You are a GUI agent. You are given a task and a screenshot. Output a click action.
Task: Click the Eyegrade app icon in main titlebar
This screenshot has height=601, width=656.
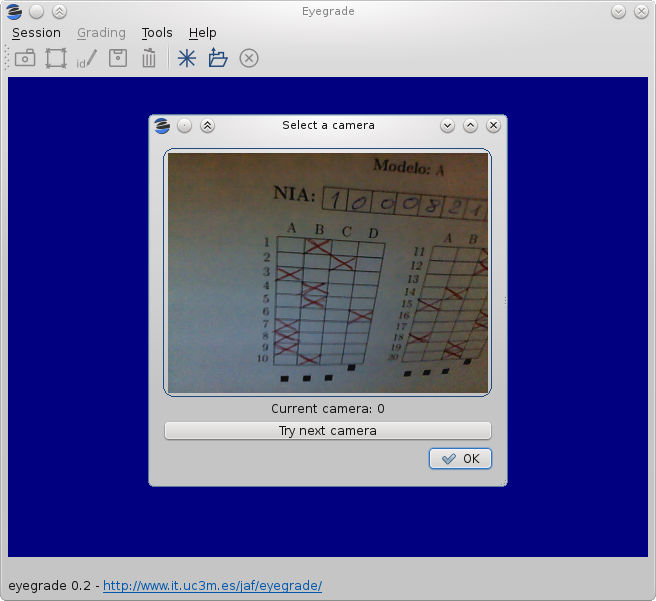coord(14,12)
